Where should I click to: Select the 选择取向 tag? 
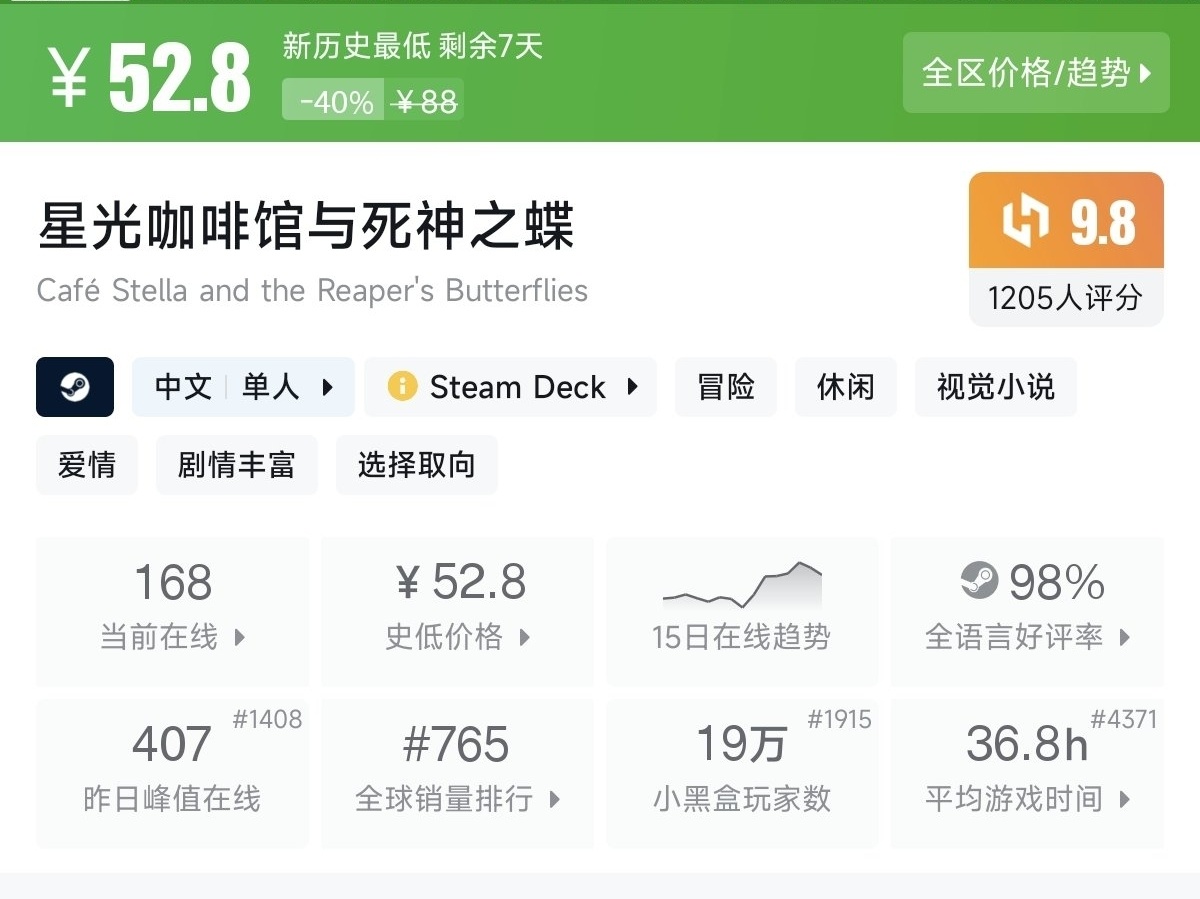coord(417,465)
